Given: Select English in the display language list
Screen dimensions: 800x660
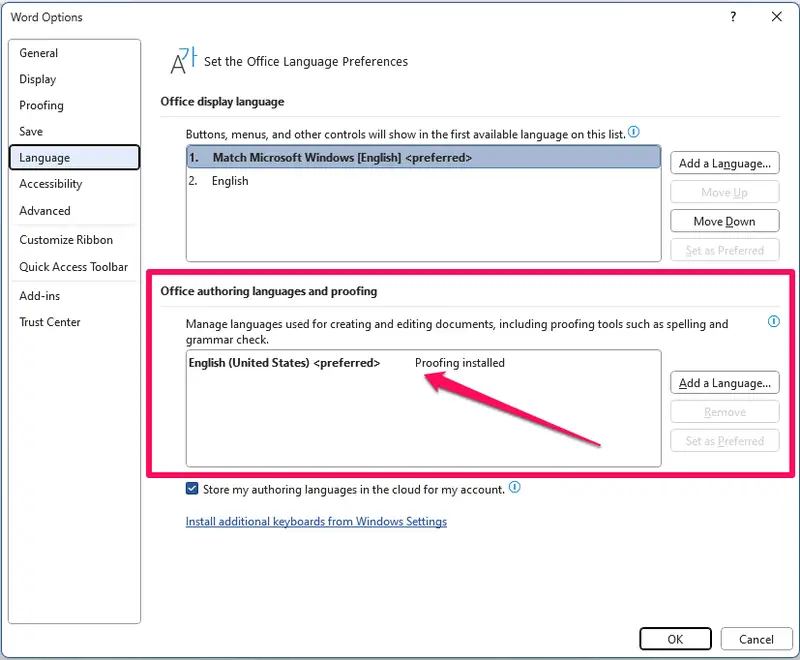Looking at the screenshot, I should pos(229,181).
